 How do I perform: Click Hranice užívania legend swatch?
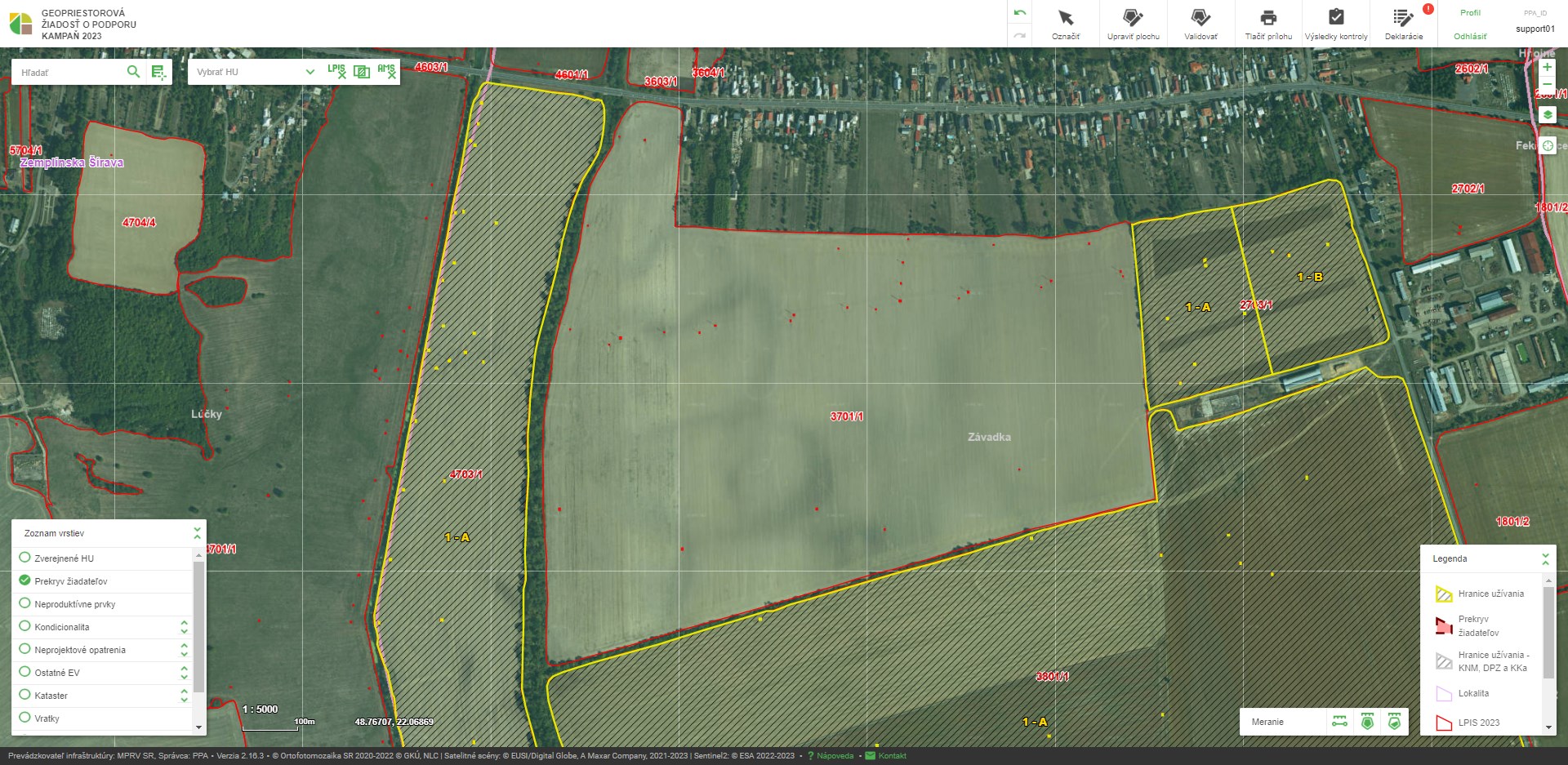pyautogui.click(x=1444, y=594)
